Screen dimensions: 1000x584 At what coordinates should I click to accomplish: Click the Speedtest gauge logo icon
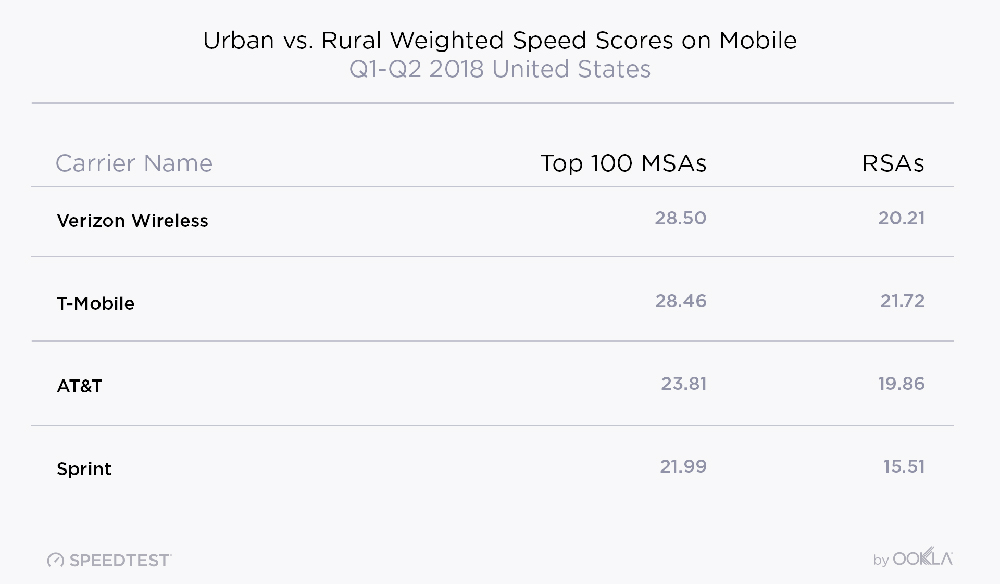[55, 560]
